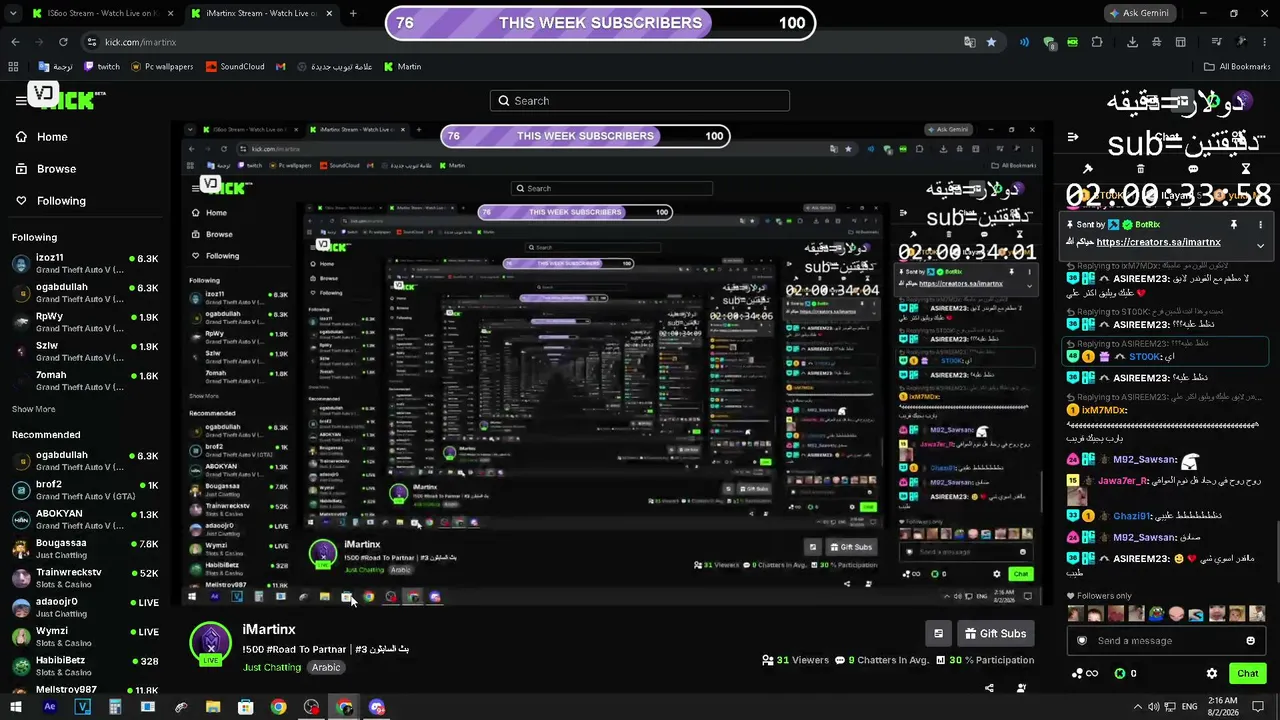
Task: Open the Kick hamburger sidebar menu
Action: coord(20,100)
